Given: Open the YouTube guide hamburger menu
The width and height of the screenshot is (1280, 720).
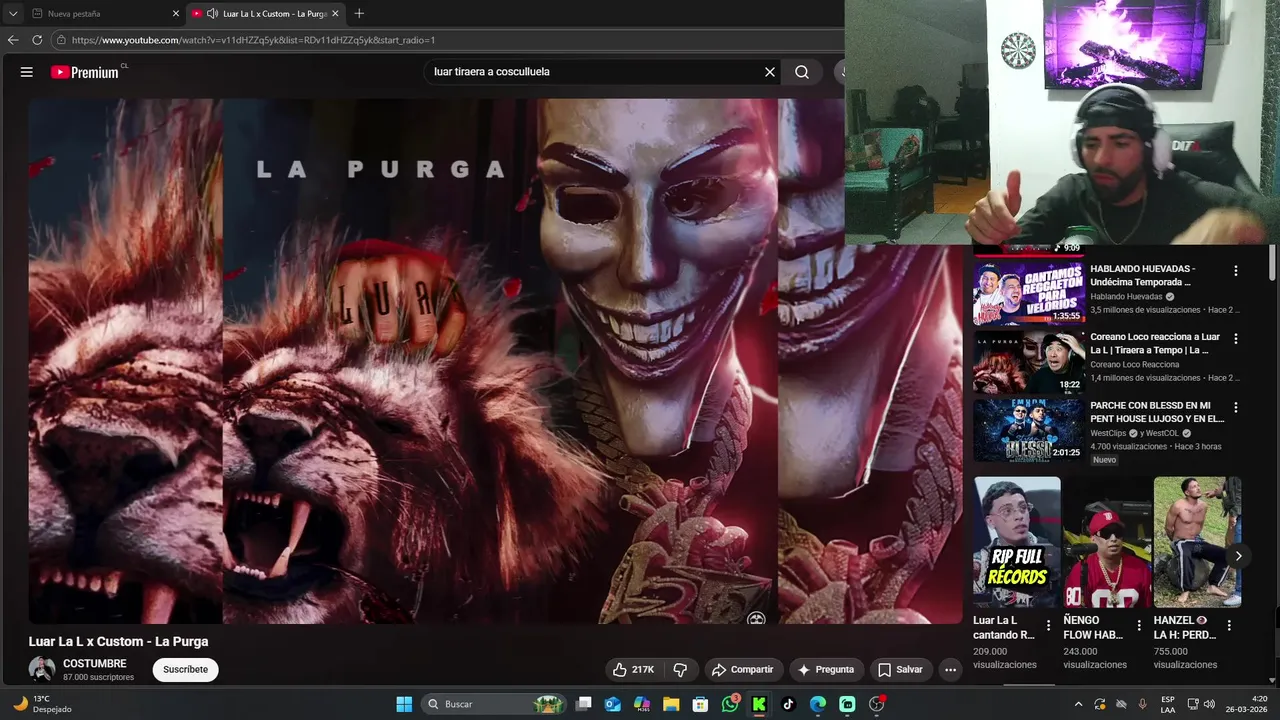Looking at the screenshot, I should click(27, 72).
